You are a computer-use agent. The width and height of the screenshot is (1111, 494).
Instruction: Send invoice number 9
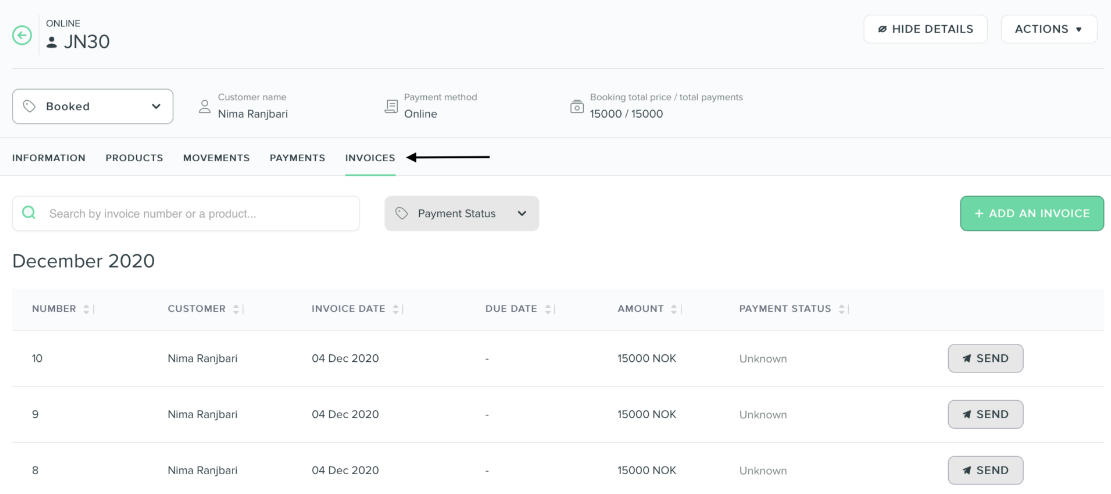[986, 415]
